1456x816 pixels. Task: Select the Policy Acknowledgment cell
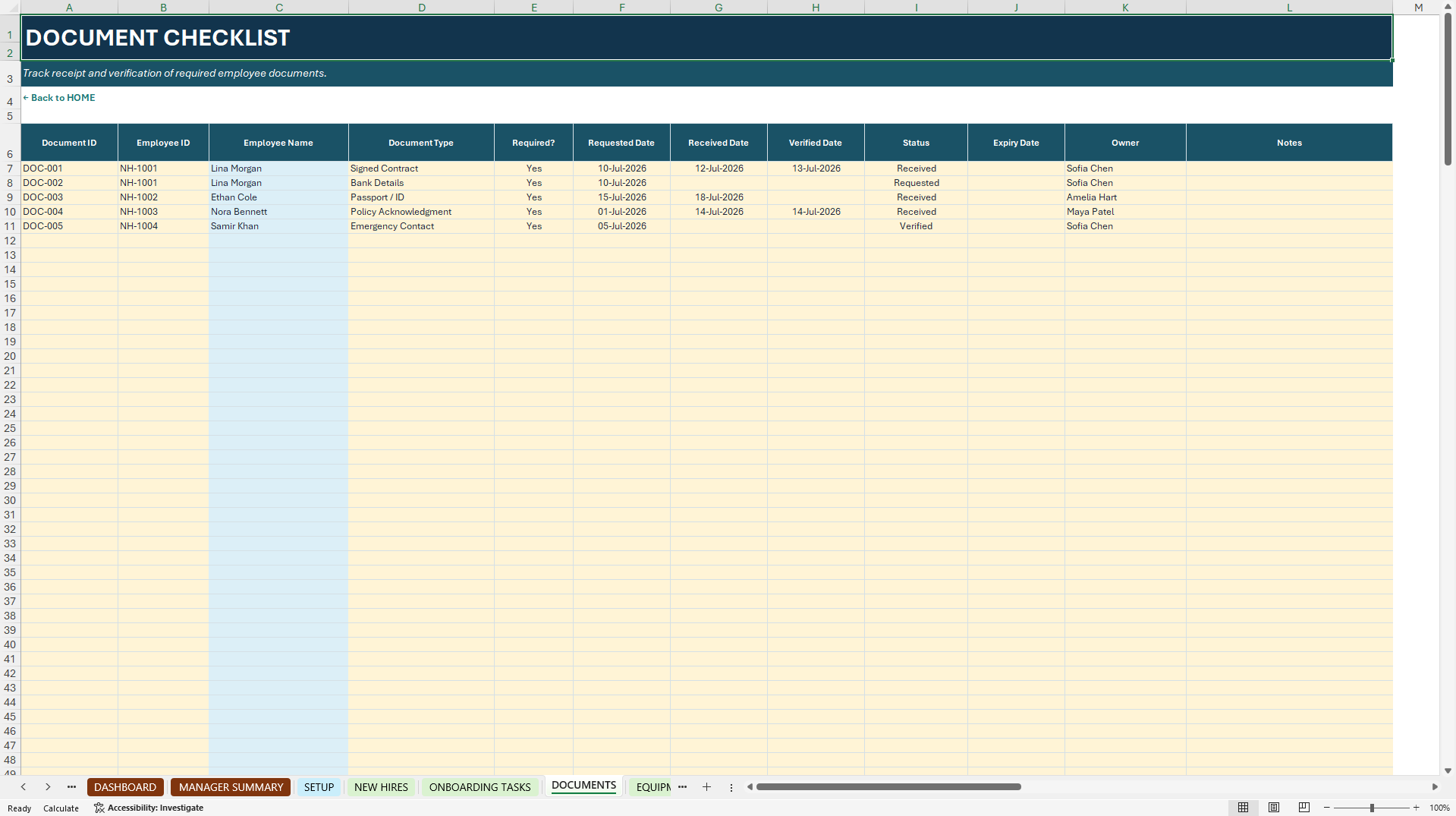(x=421, y=212)
